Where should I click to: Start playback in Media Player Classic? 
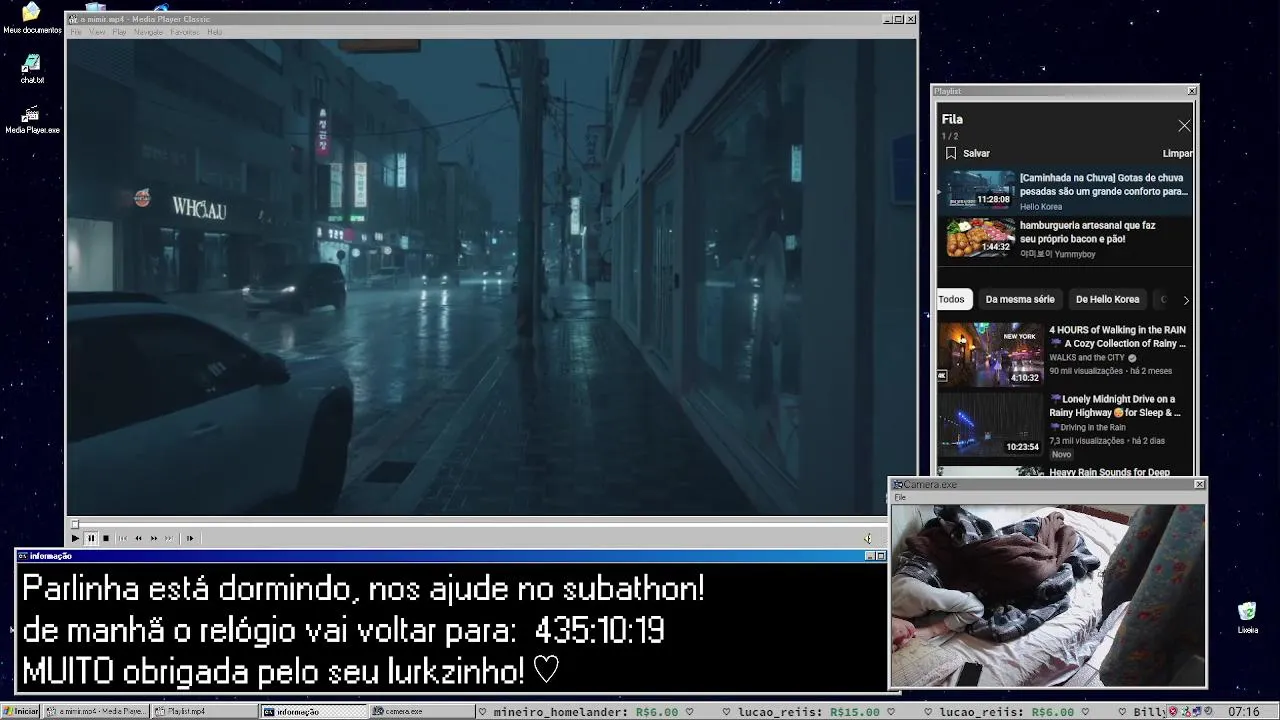(x=75, y=538)
